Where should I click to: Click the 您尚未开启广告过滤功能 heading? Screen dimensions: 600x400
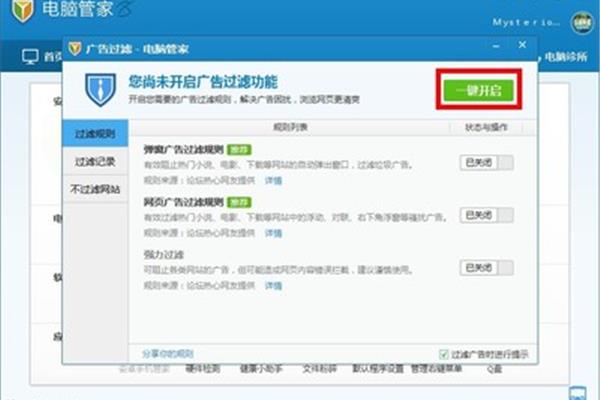click(203, 82)
